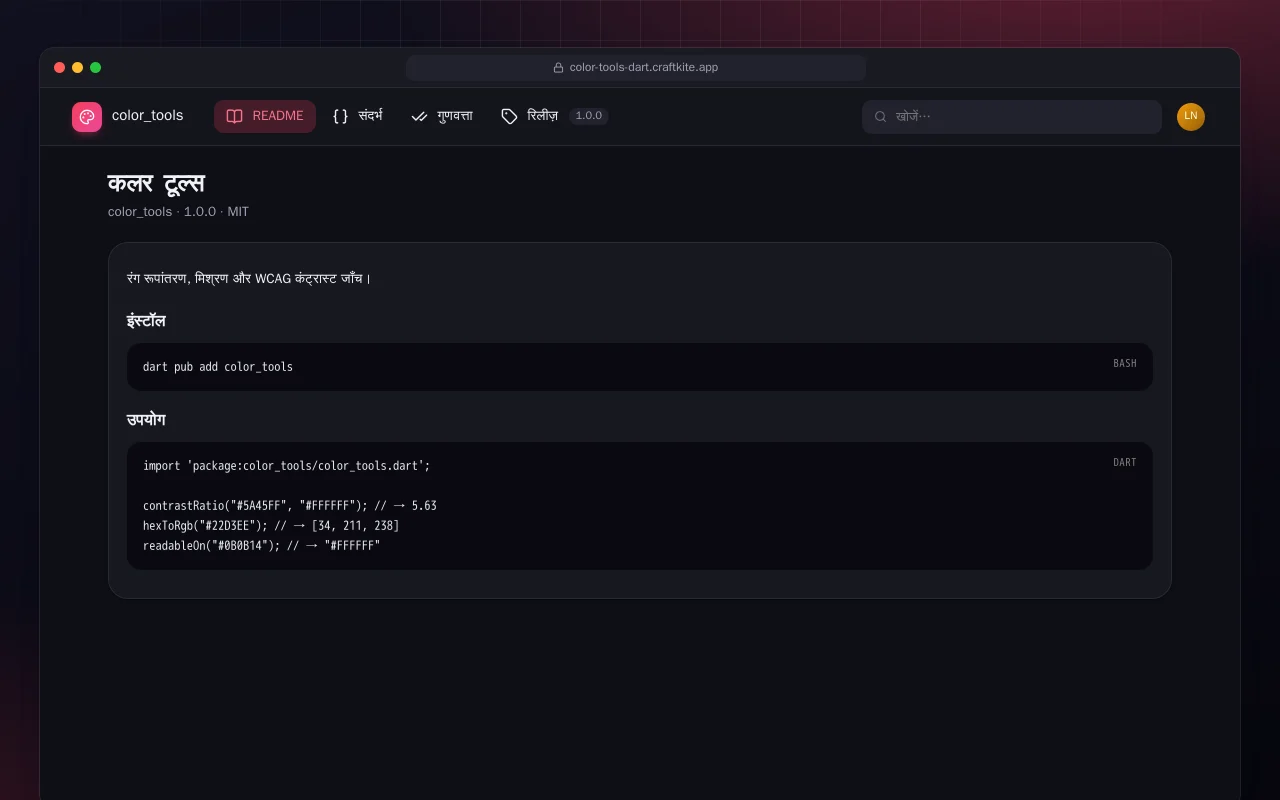
Task: Click the 1.0.0 version badge
Action: coord(589,116)
